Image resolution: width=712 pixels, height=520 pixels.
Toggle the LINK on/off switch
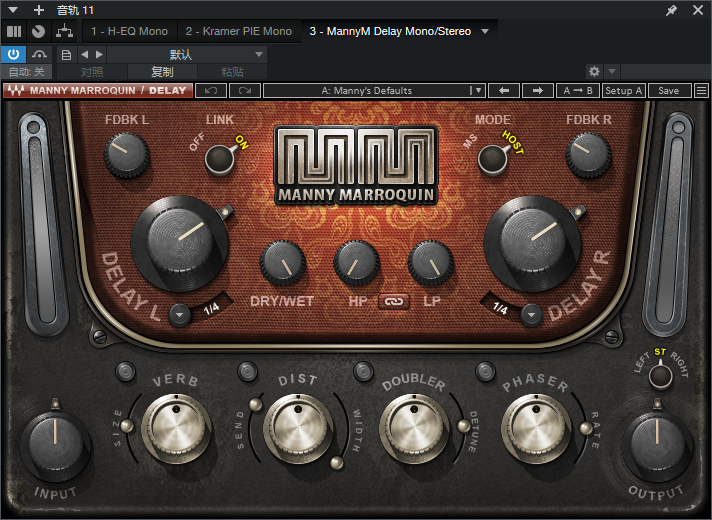point(219,159)
